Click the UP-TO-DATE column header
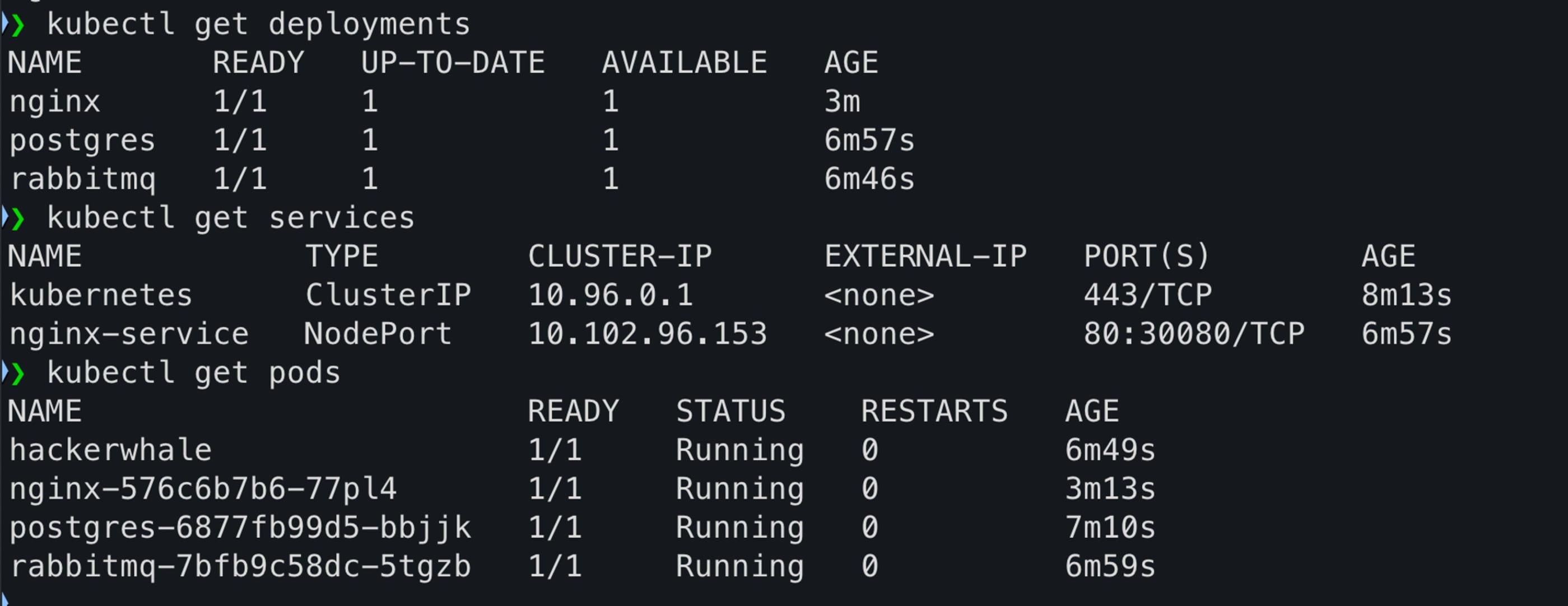The image size is (1568, 606). (452, 63)
